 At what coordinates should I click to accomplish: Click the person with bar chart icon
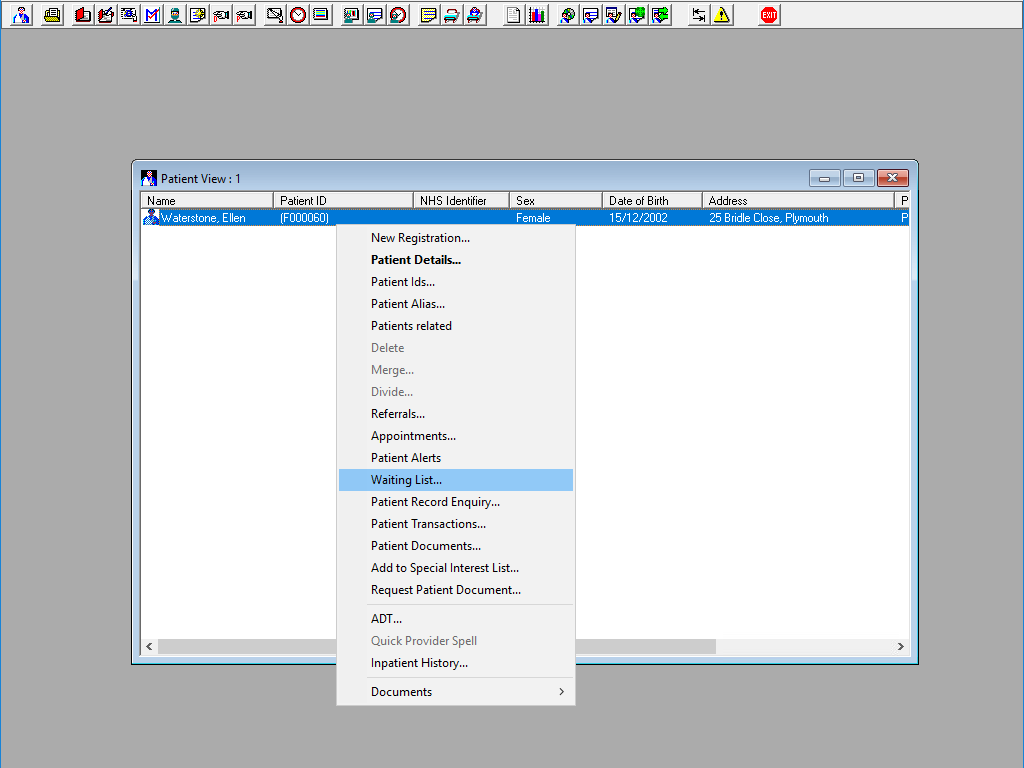[351, 15]
